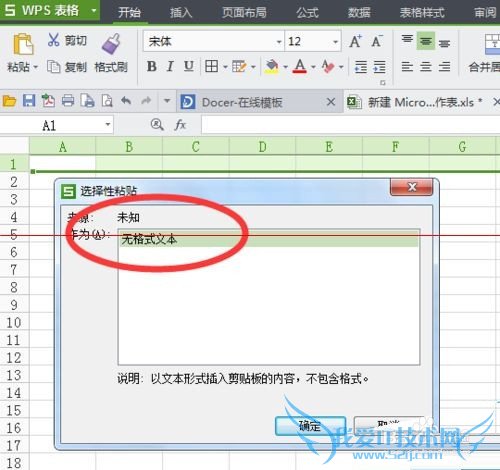Click the export to PDF icon
The height and width of the screenshot is (470, 500).
pyautogui.click(x=48, y=101)
